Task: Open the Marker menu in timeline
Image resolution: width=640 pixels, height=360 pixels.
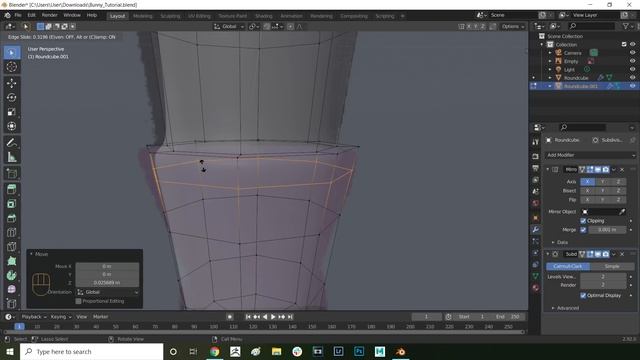Action: click(100, 317)
